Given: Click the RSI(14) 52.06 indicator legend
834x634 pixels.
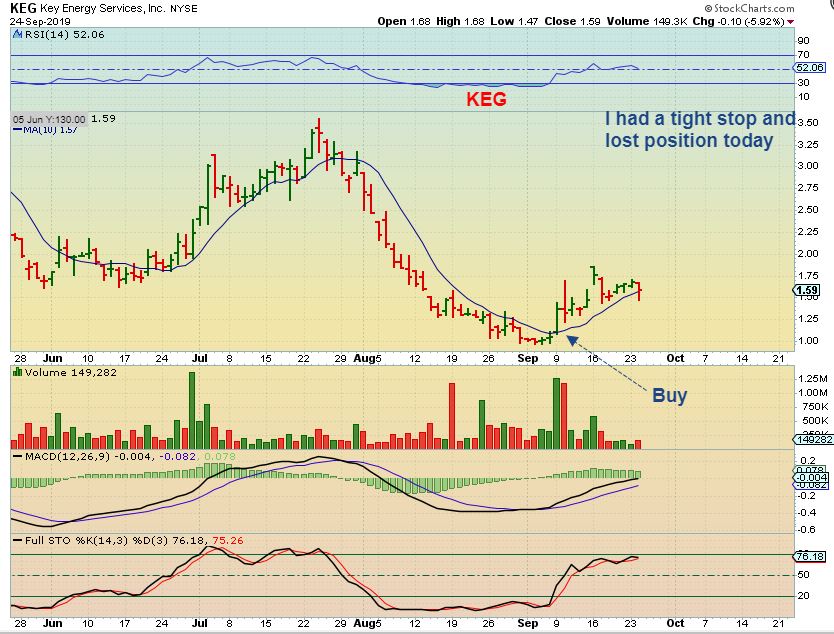Looking at the screenshot, I should click(63, 35).
